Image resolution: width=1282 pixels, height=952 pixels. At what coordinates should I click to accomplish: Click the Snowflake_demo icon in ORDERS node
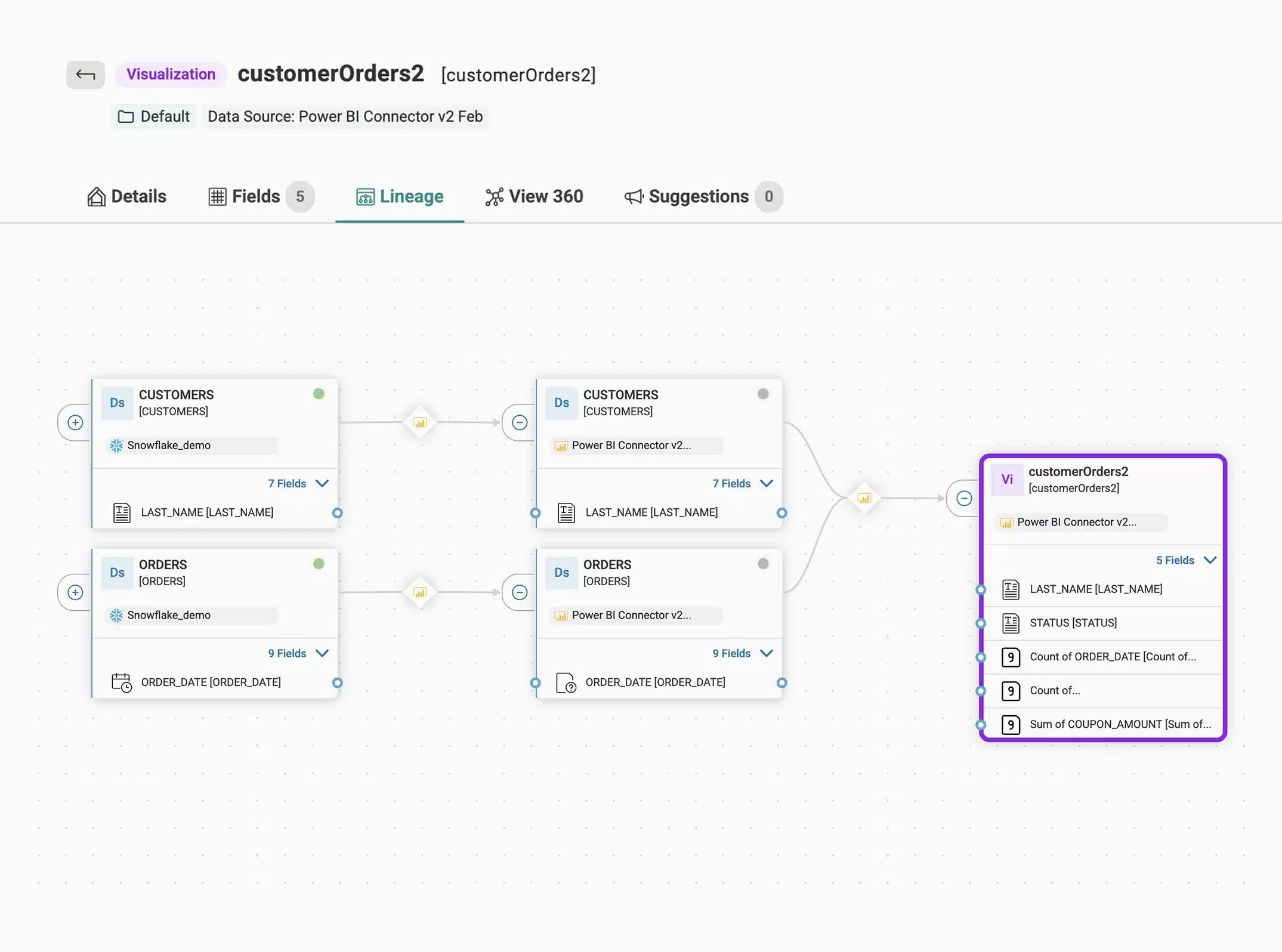[117, 615]
